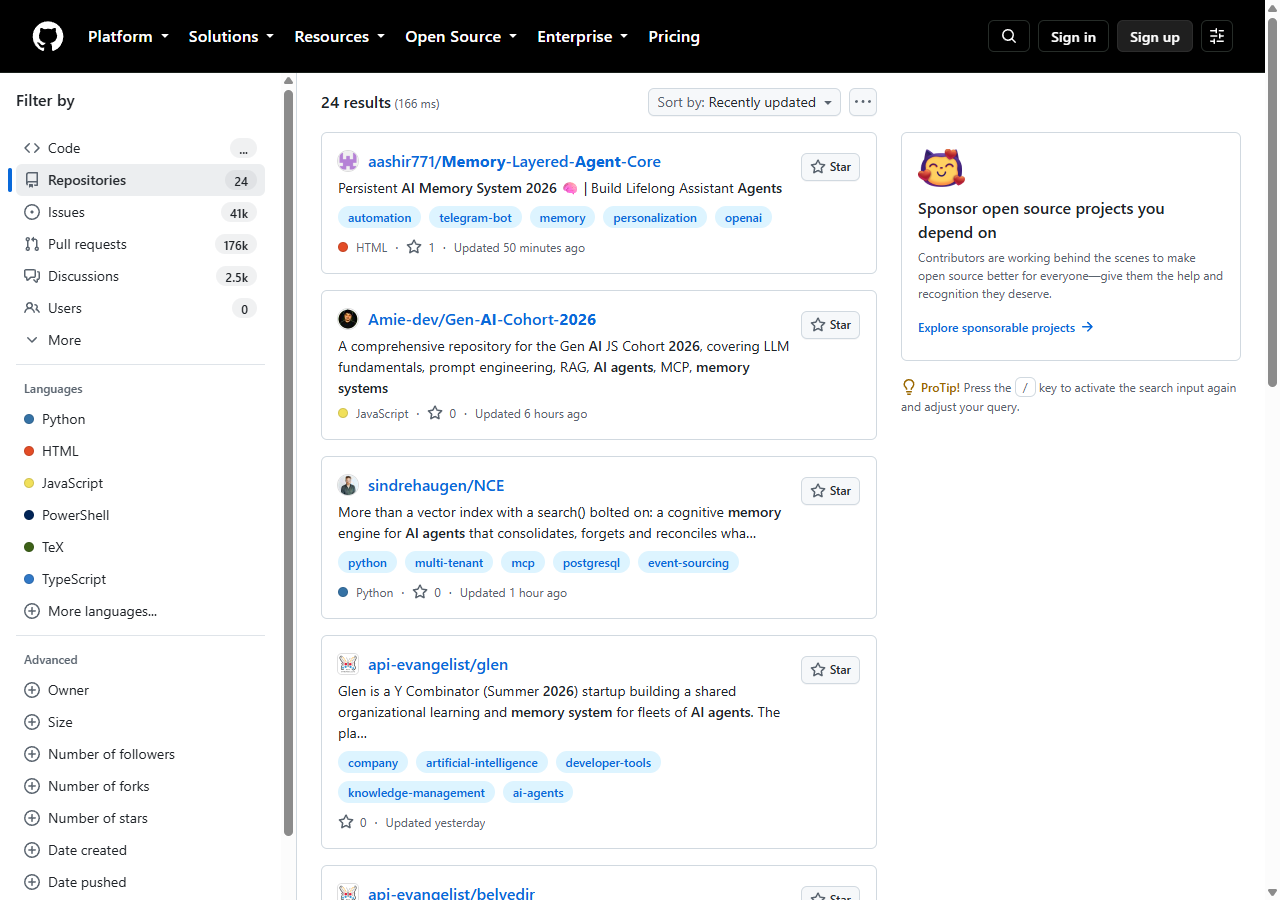Click the more options ellipsis button
The width and height of the screenshot is (1280, 900).
[x=863, y=102]
